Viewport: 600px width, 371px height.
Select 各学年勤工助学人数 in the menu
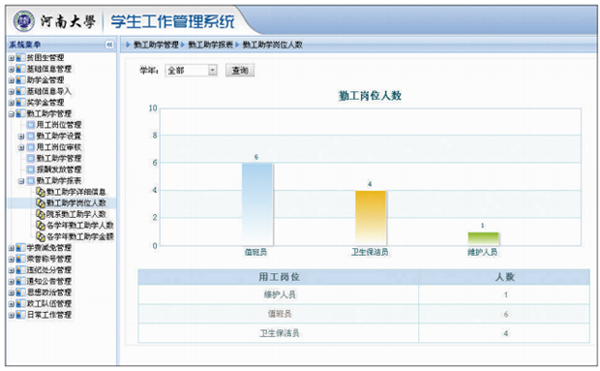80,225
